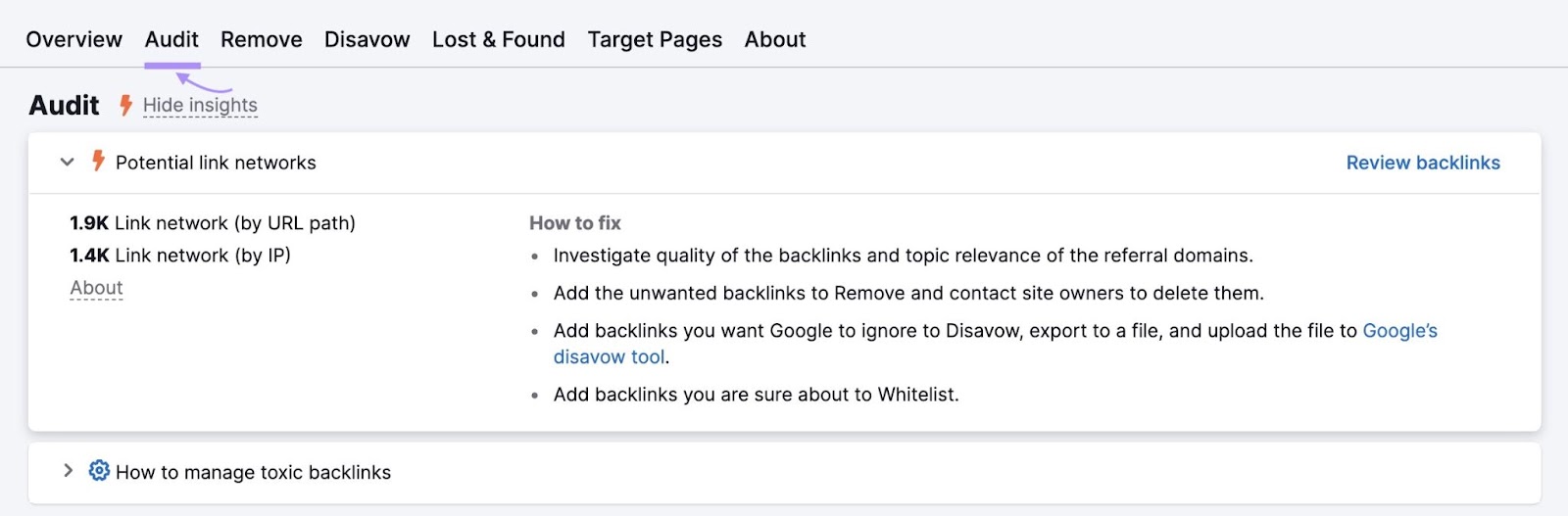Select the Audit tab
The image size is (1568, 516).
pyautogui.click(x=171, y=39)
